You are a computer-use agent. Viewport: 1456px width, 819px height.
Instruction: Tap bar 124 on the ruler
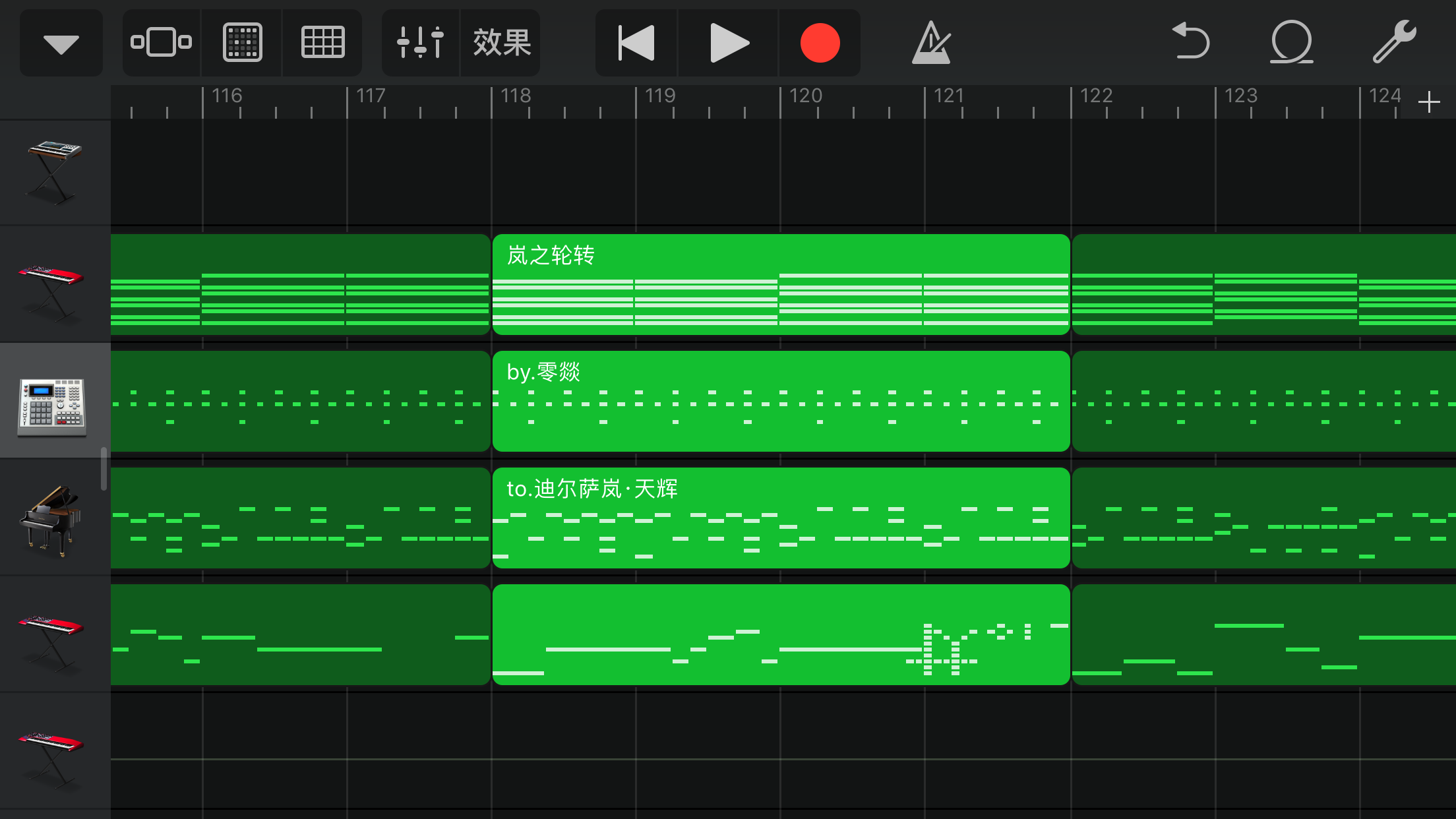coord(1385,96)
